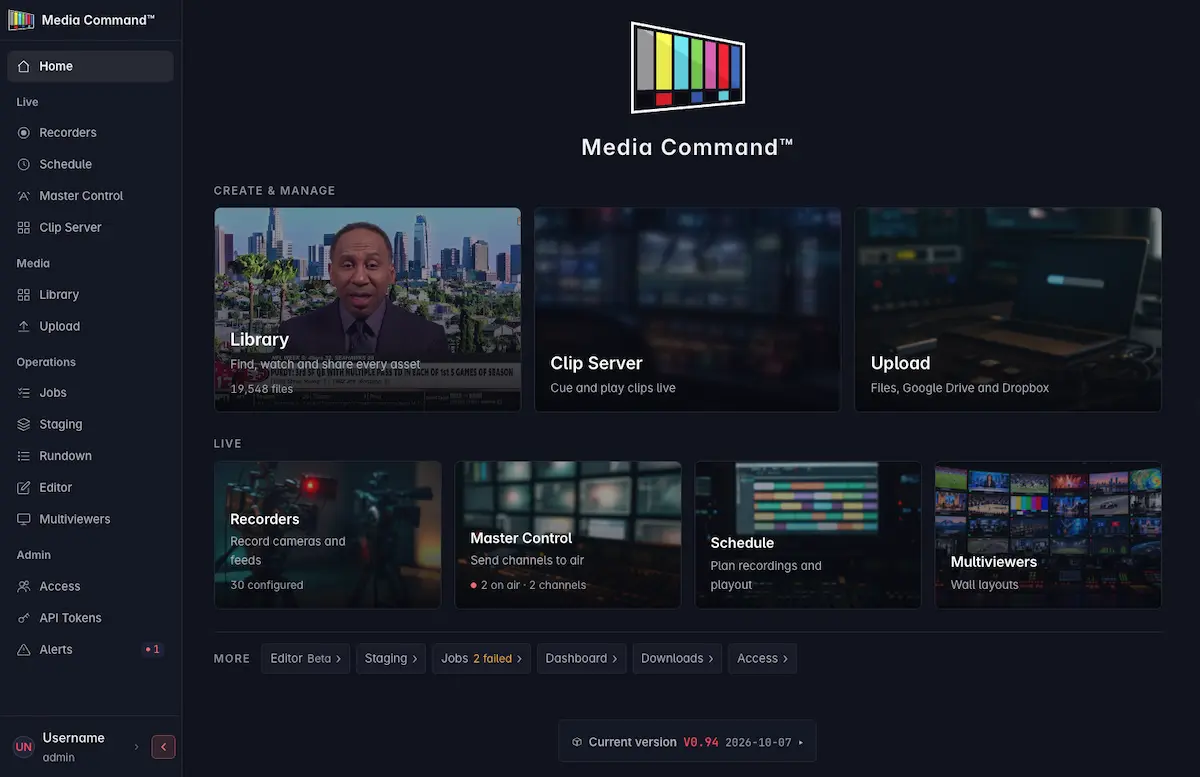Click the Recorders sidebar icon

click(x=24, y=132)
